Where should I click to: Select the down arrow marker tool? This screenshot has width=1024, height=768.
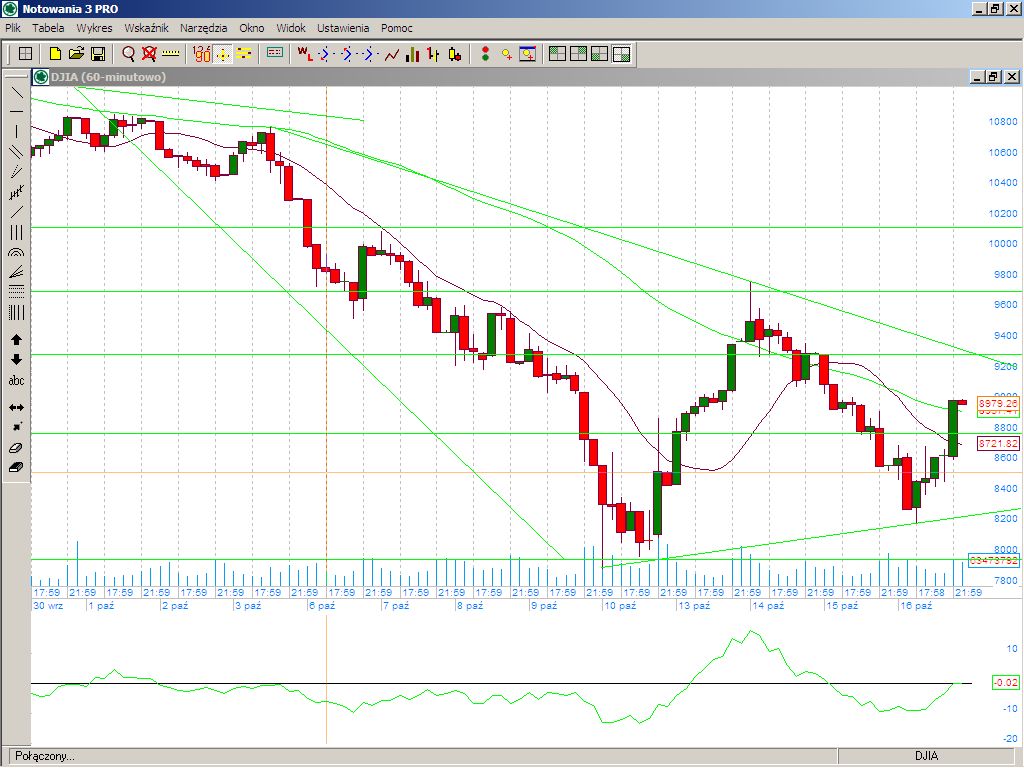(16, 360)
